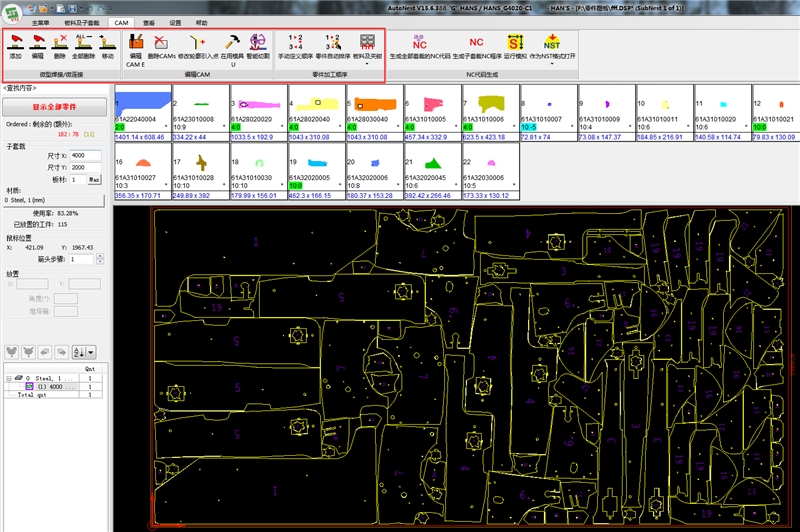Run the 运行模拟 simulation icon
Screen dimensions: 800x532
coord(515,44)
